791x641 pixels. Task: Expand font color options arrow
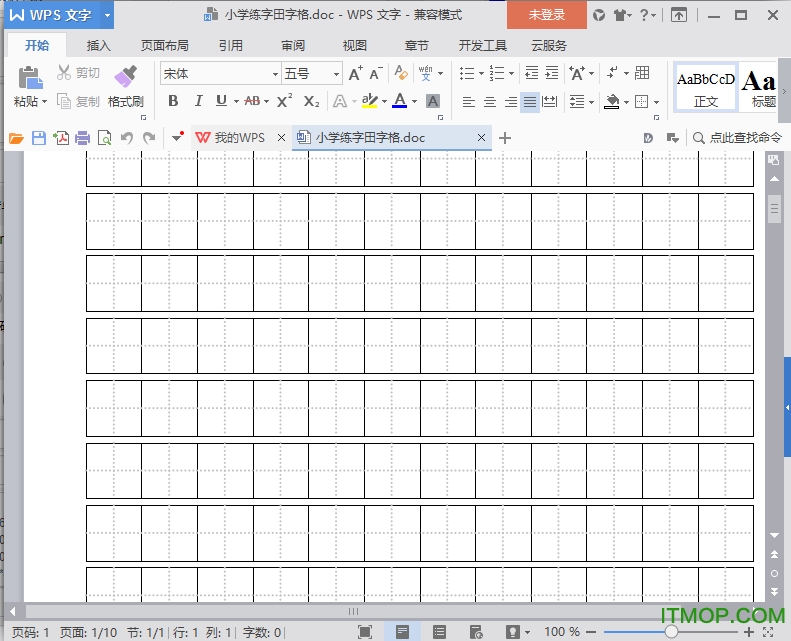click(x=414, y=102)
